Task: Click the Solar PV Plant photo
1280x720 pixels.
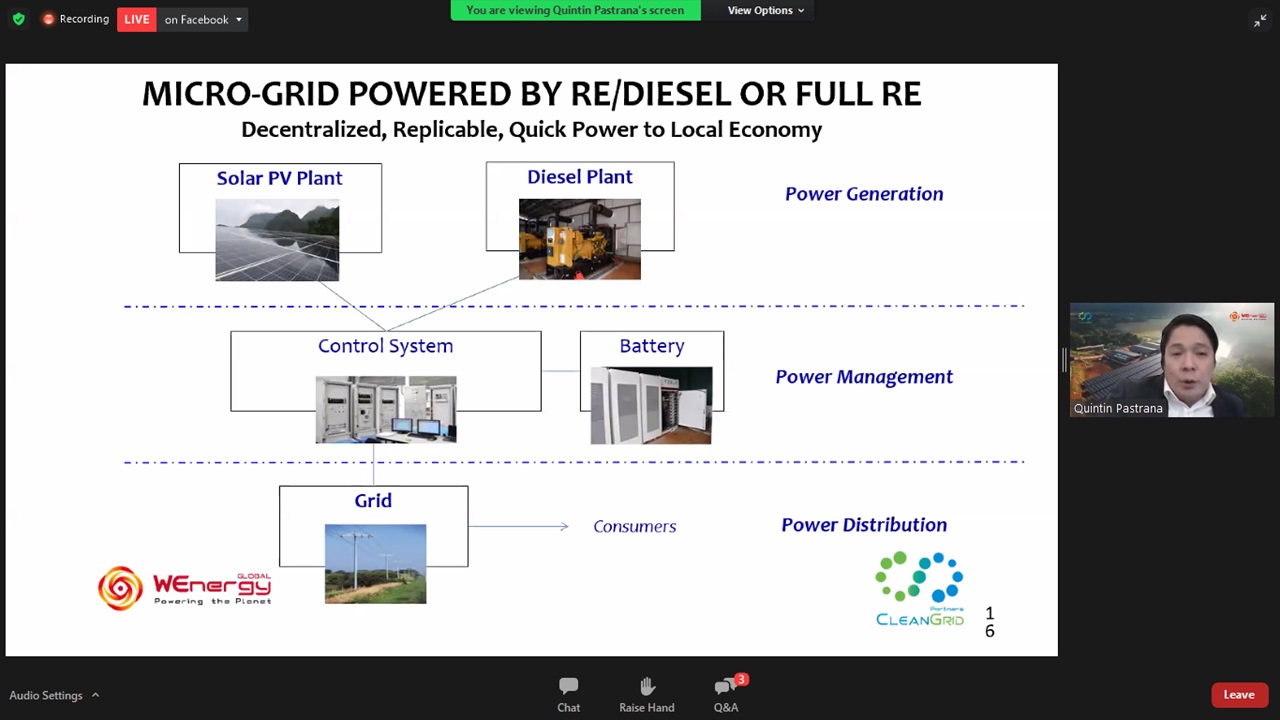Action: 277,240
